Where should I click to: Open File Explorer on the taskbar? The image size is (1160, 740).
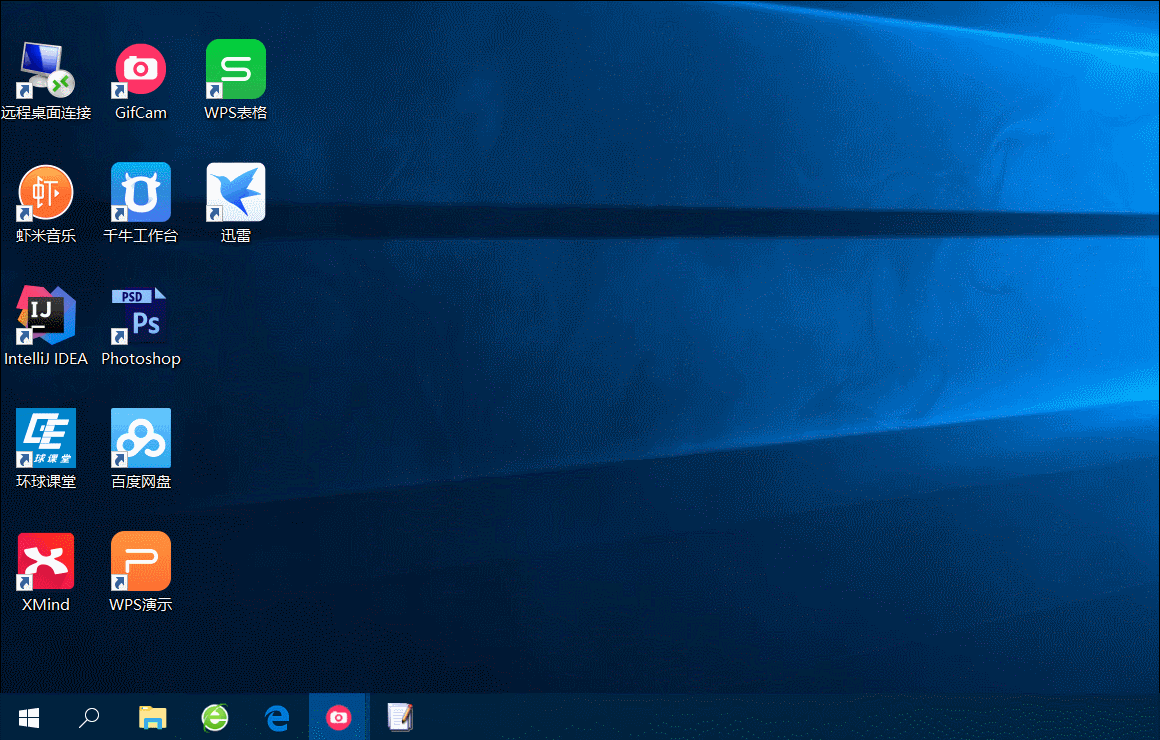coord(152,717)
